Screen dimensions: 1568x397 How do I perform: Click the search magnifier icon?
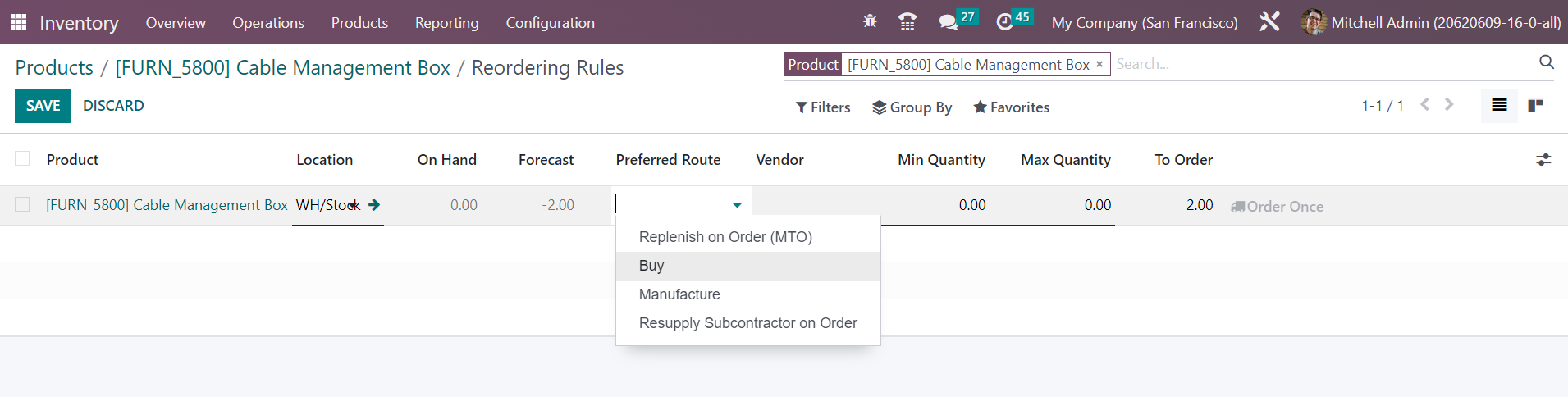pos(1547,62)
